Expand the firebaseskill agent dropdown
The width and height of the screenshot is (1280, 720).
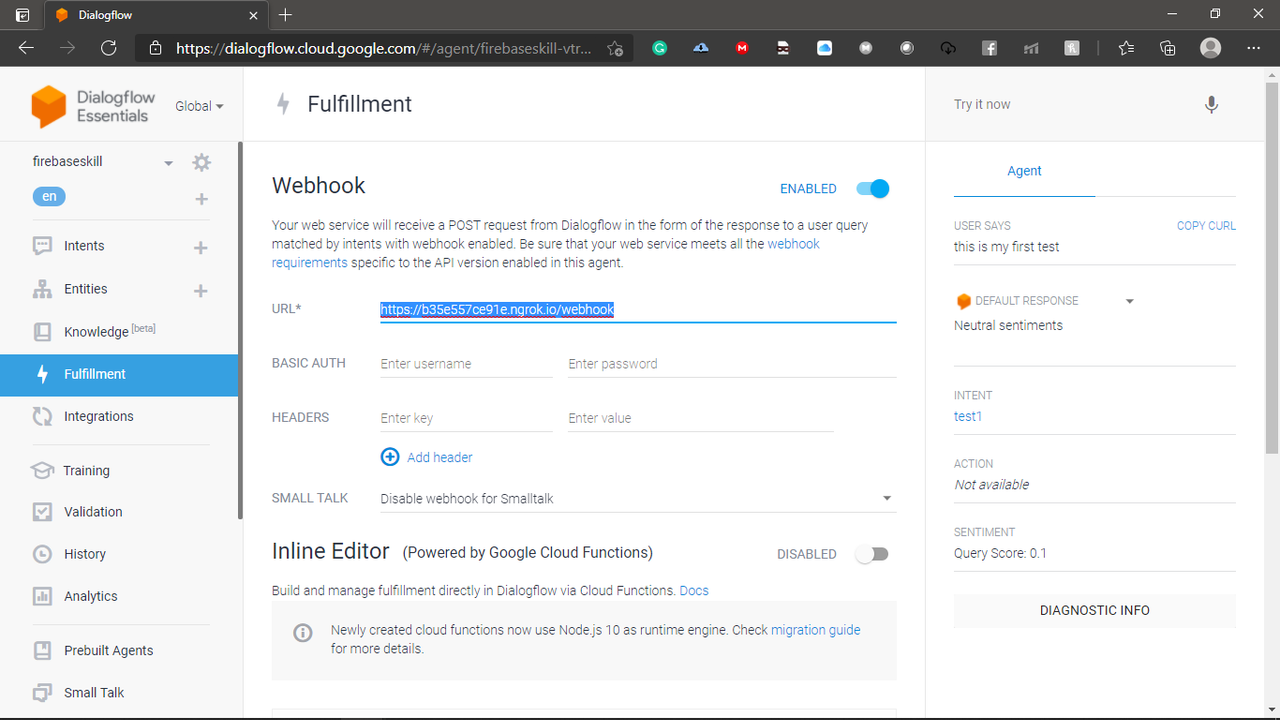point(169,163)
